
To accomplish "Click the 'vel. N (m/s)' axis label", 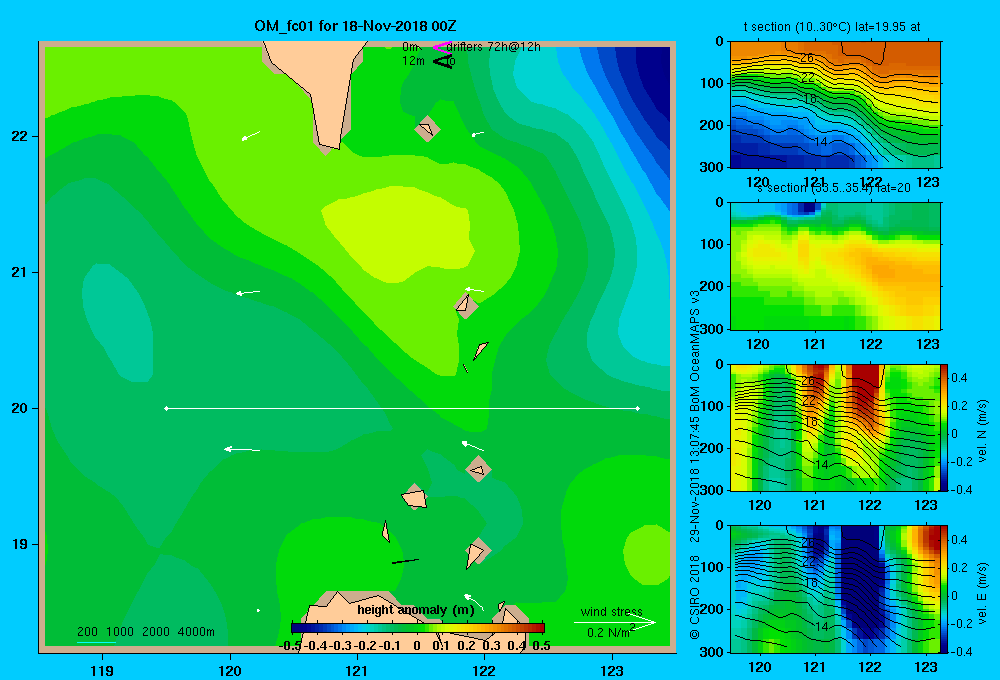I will coord(983,431).
